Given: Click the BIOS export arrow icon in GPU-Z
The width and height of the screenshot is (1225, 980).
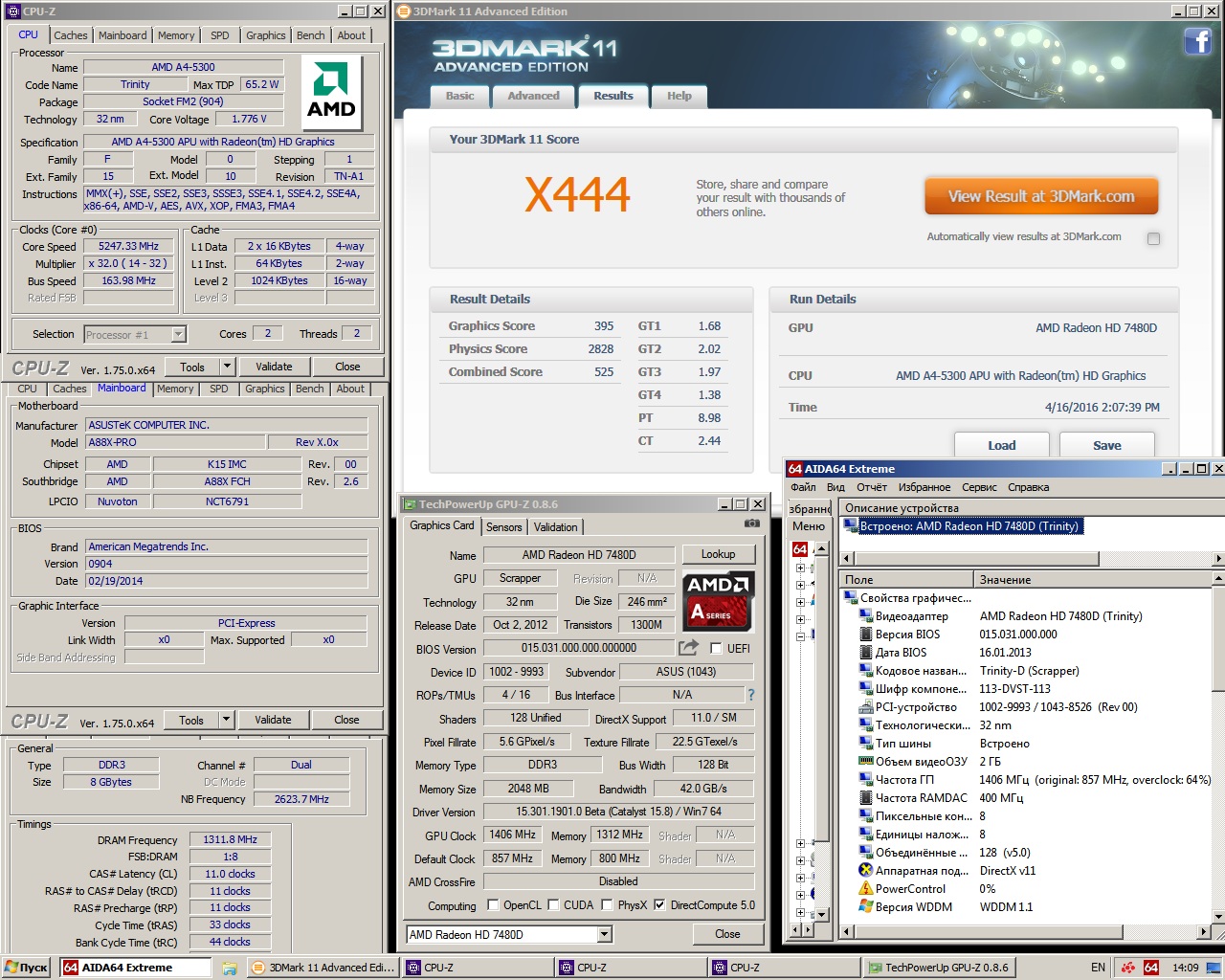Looking at the screenshot, I should tap(688, 648).
